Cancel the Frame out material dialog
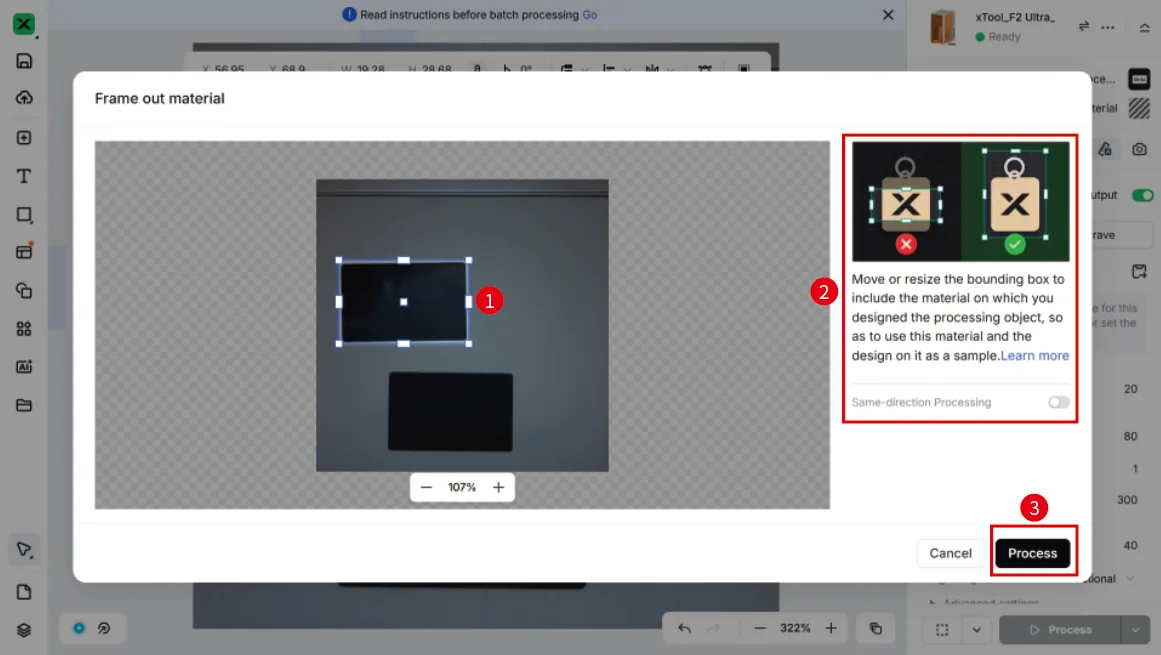The height and width of the screenshot is (655, 1161). coord(950,553)
